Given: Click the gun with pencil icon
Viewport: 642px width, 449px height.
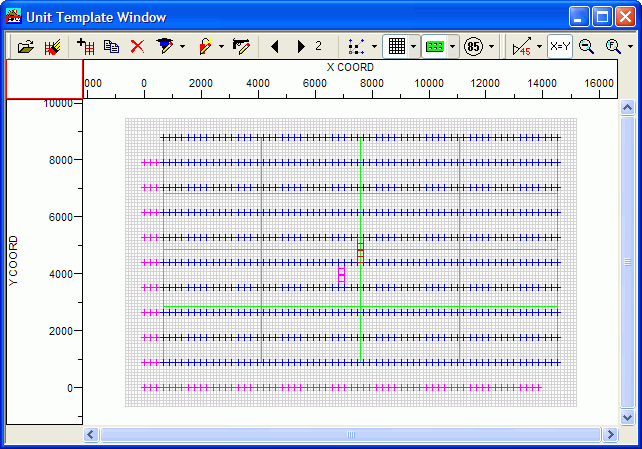Looking at the screenshot, I should 241,46.
